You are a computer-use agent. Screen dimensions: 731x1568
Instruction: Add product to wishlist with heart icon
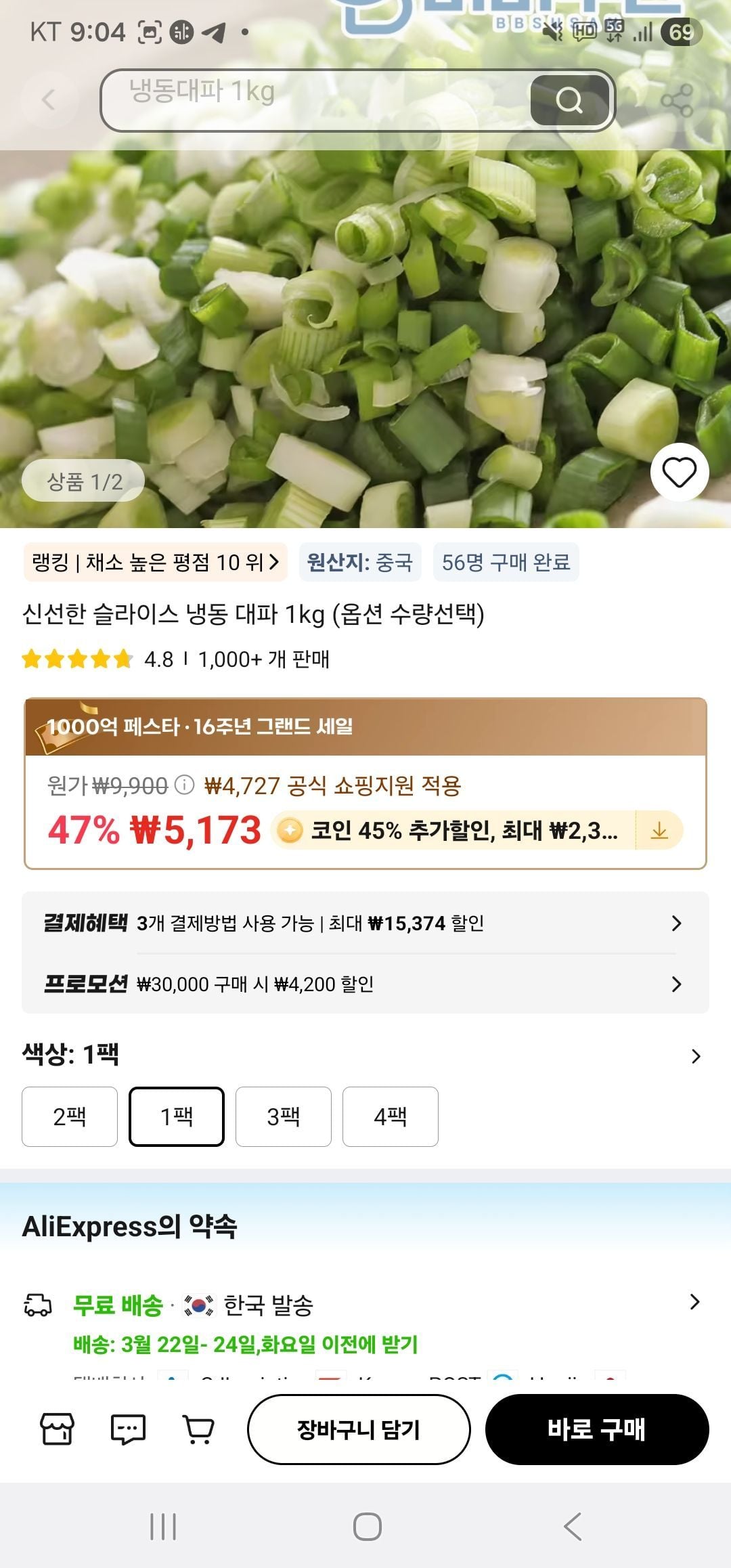[x=679, y=473]
